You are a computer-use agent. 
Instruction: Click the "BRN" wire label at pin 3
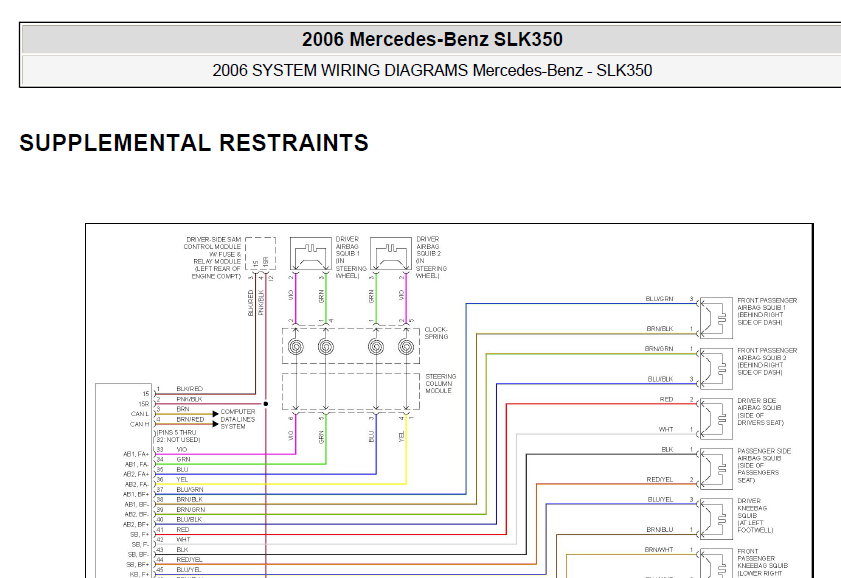click(x=182, y=409)
